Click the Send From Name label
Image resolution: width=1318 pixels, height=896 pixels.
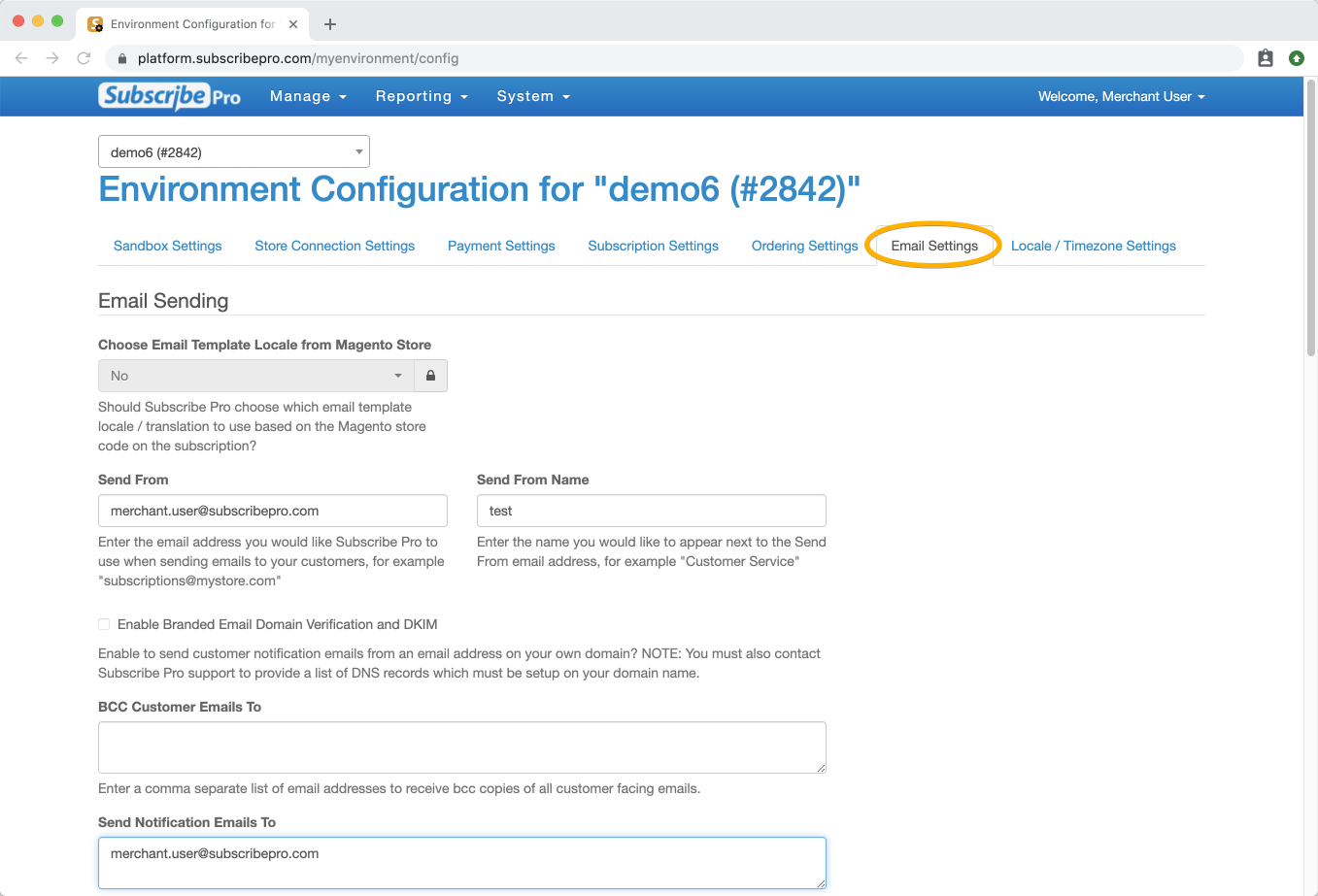(533, 480)
